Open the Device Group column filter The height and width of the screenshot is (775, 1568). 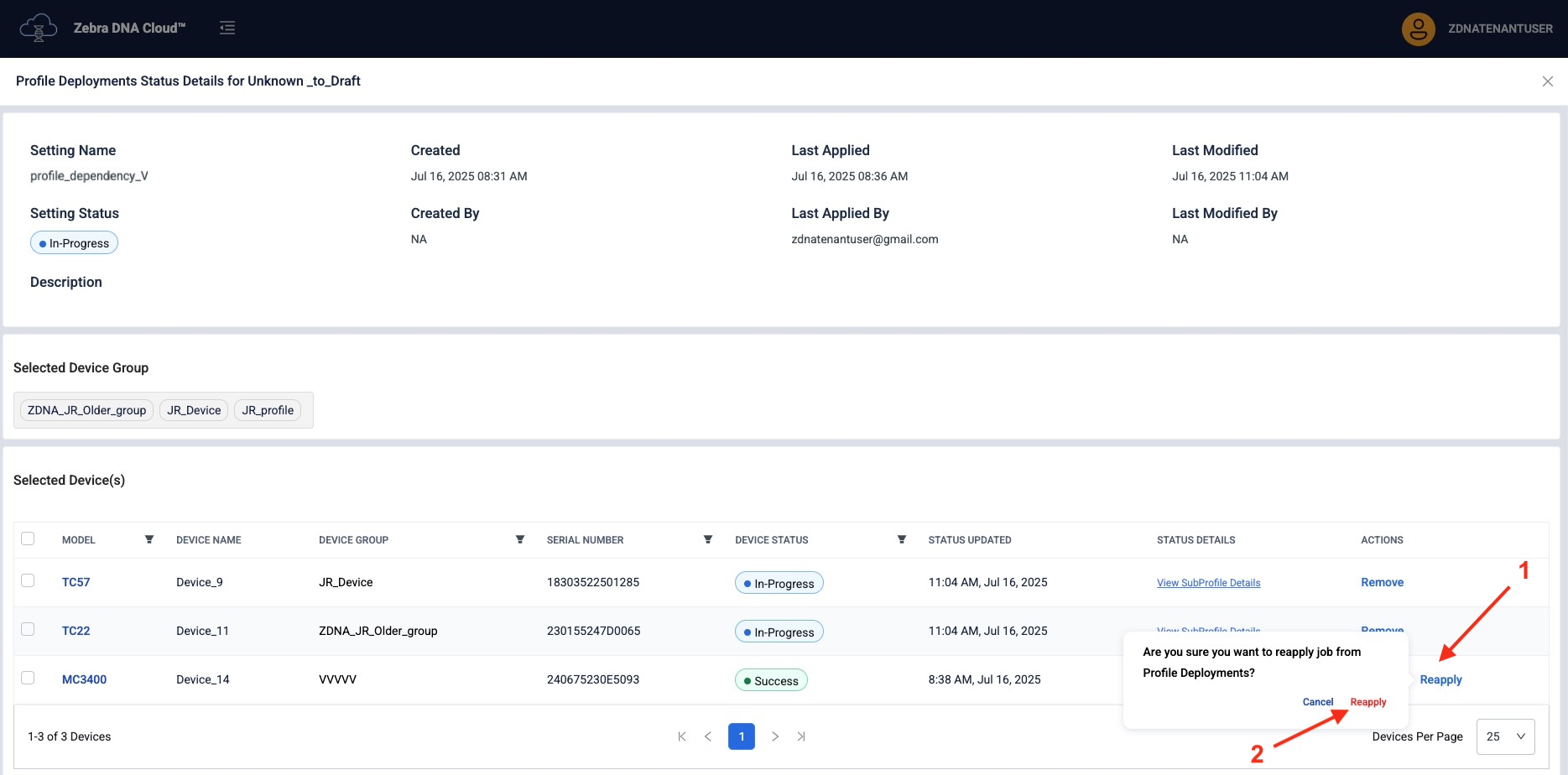pos(520,539)
